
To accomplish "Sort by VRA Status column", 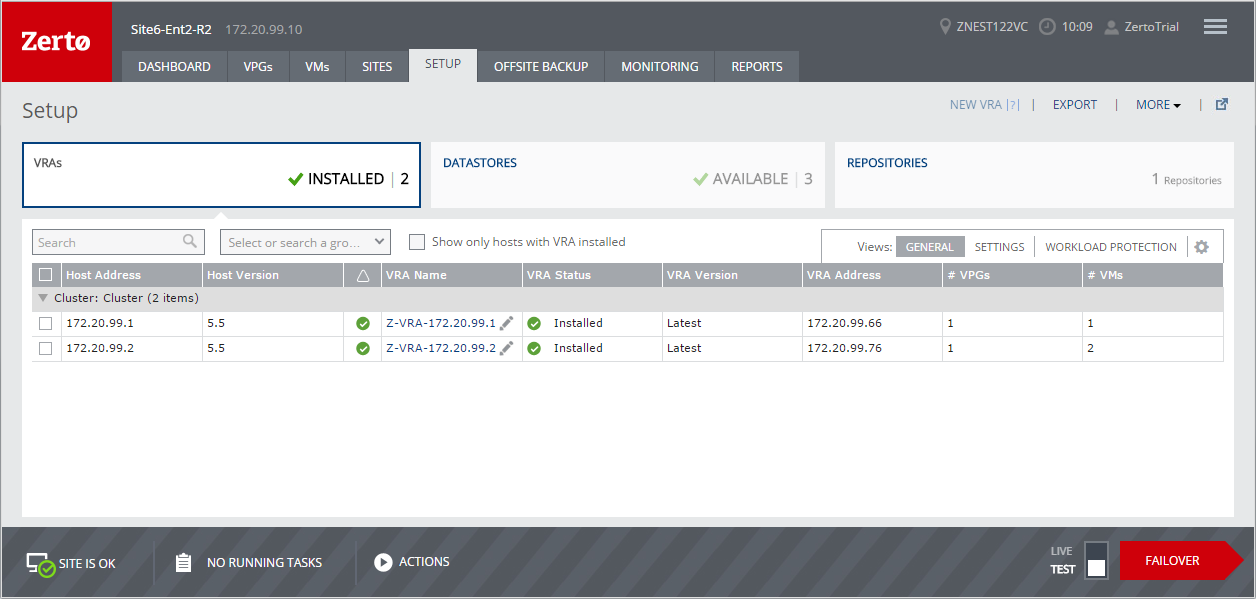I will 592,275.
